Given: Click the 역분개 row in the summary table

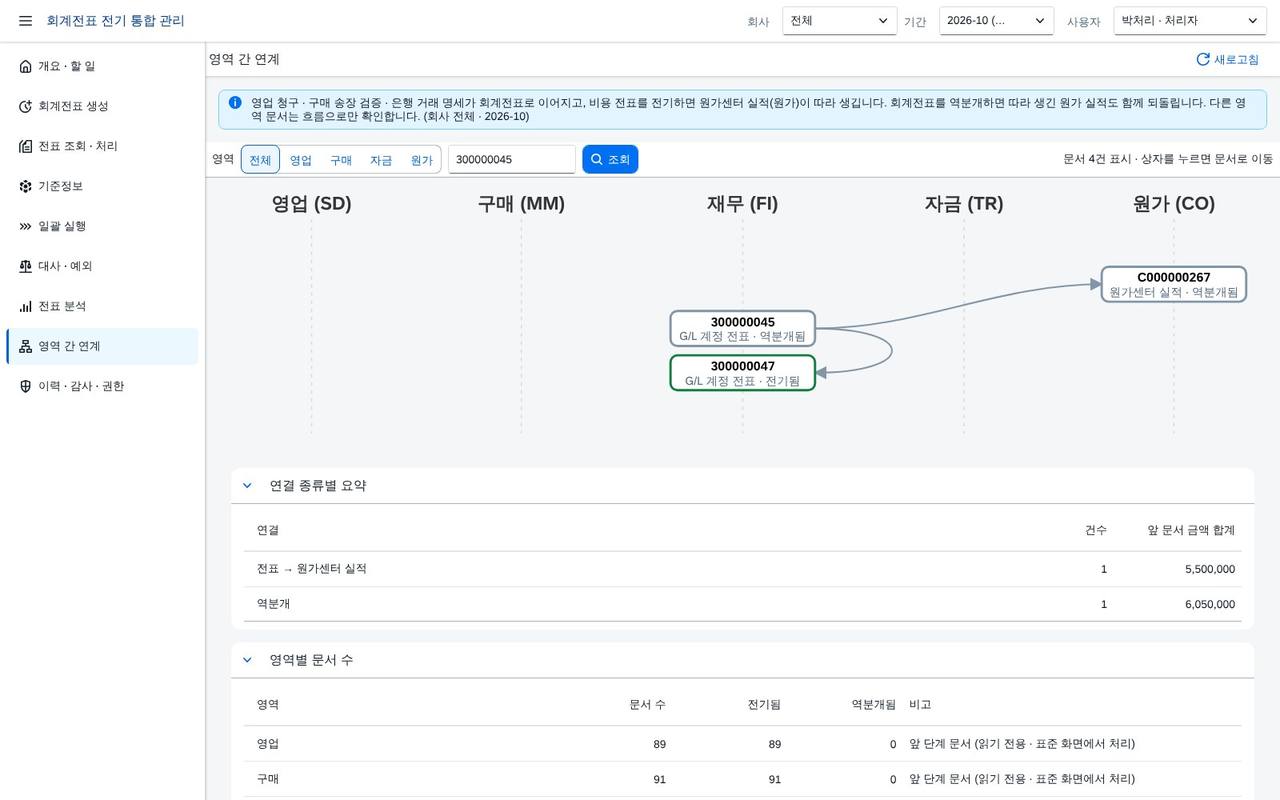Looking at the screenshot, I should coord(743,604).
